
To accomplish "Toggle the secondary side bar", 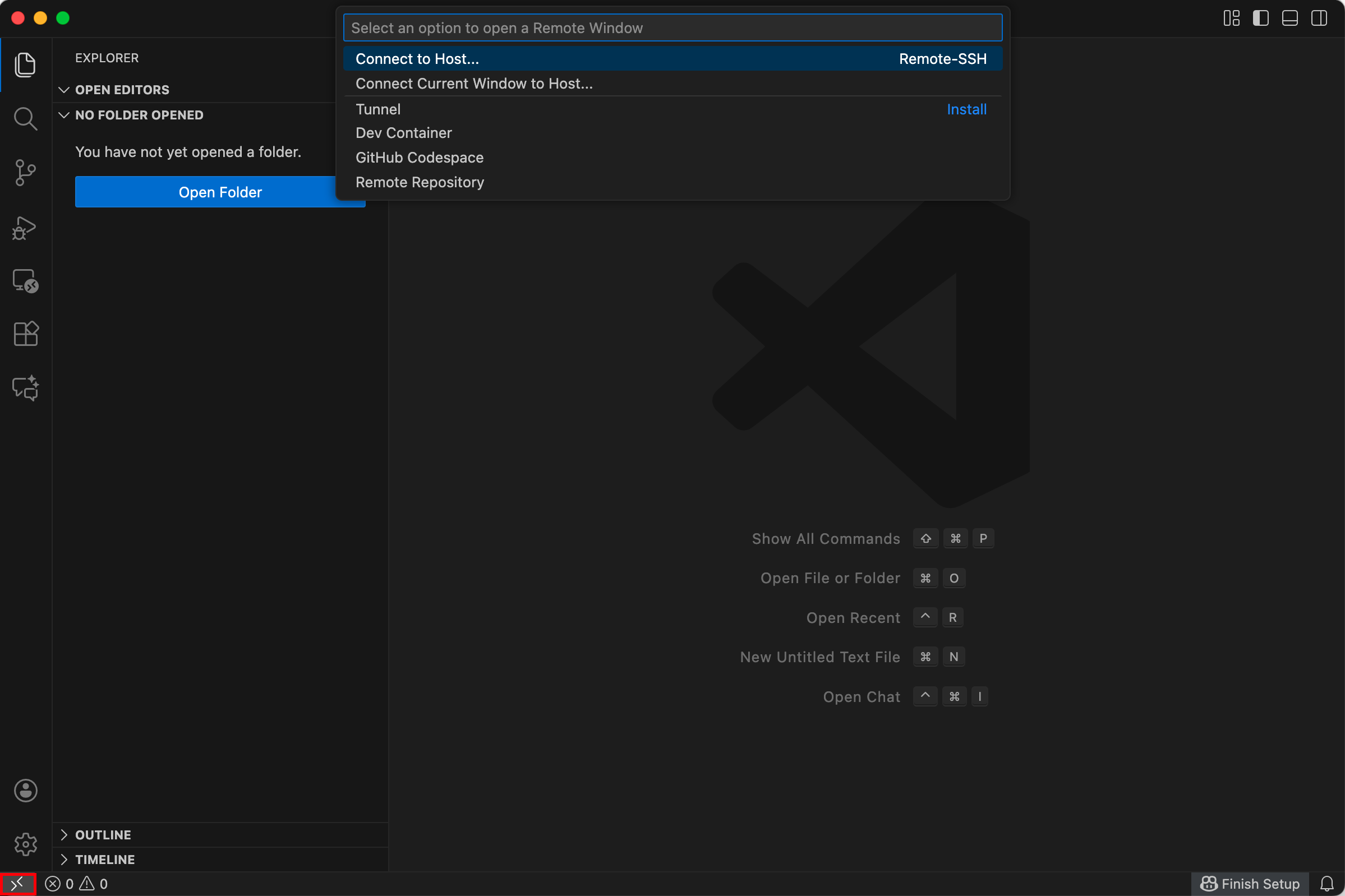I will 1319,19.
